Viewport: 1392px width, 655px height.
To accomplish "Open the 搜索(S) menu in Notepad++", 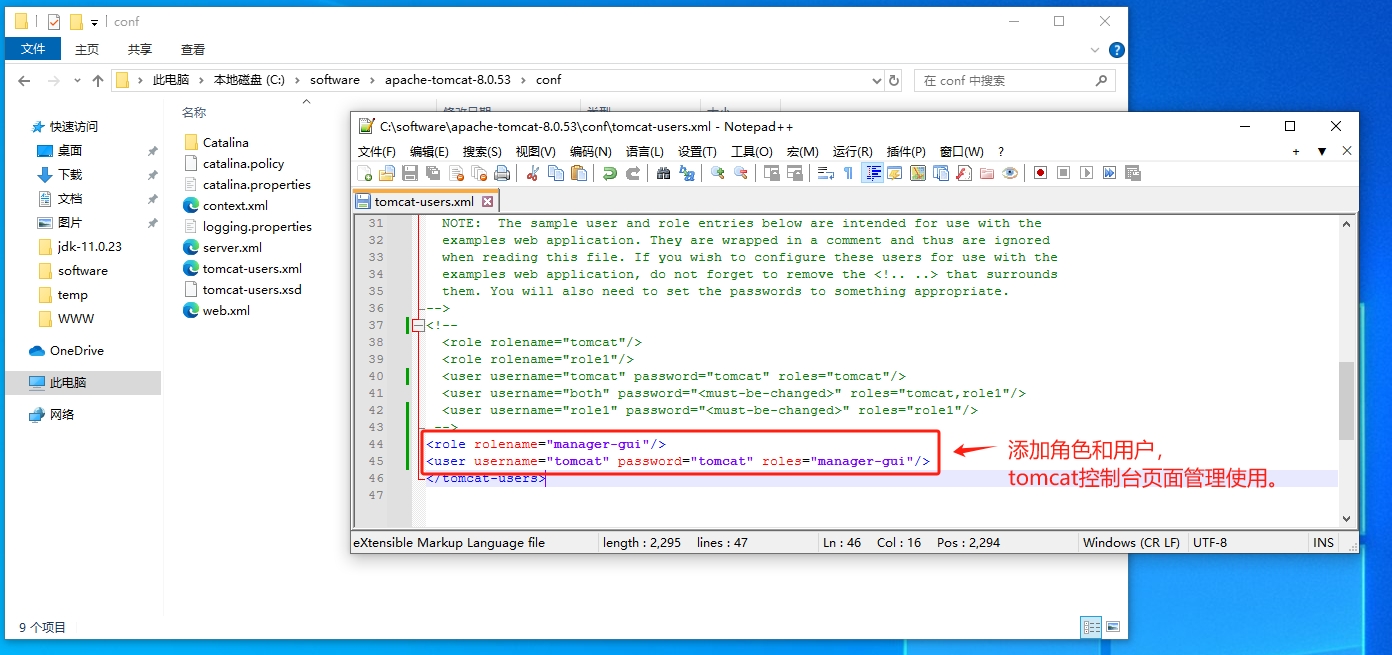I will (482, 151).
